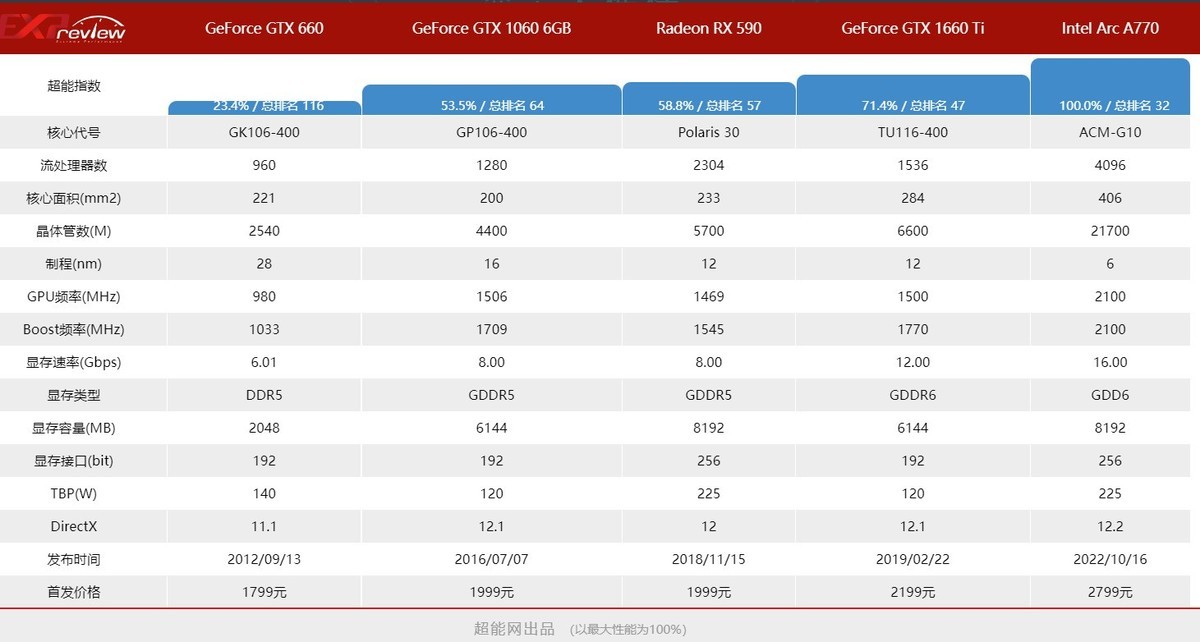Image resolution: width=1200 pixels, height=642 pixels.
Task: Click the GK106-400 core code cell
Action: [264, 132]
